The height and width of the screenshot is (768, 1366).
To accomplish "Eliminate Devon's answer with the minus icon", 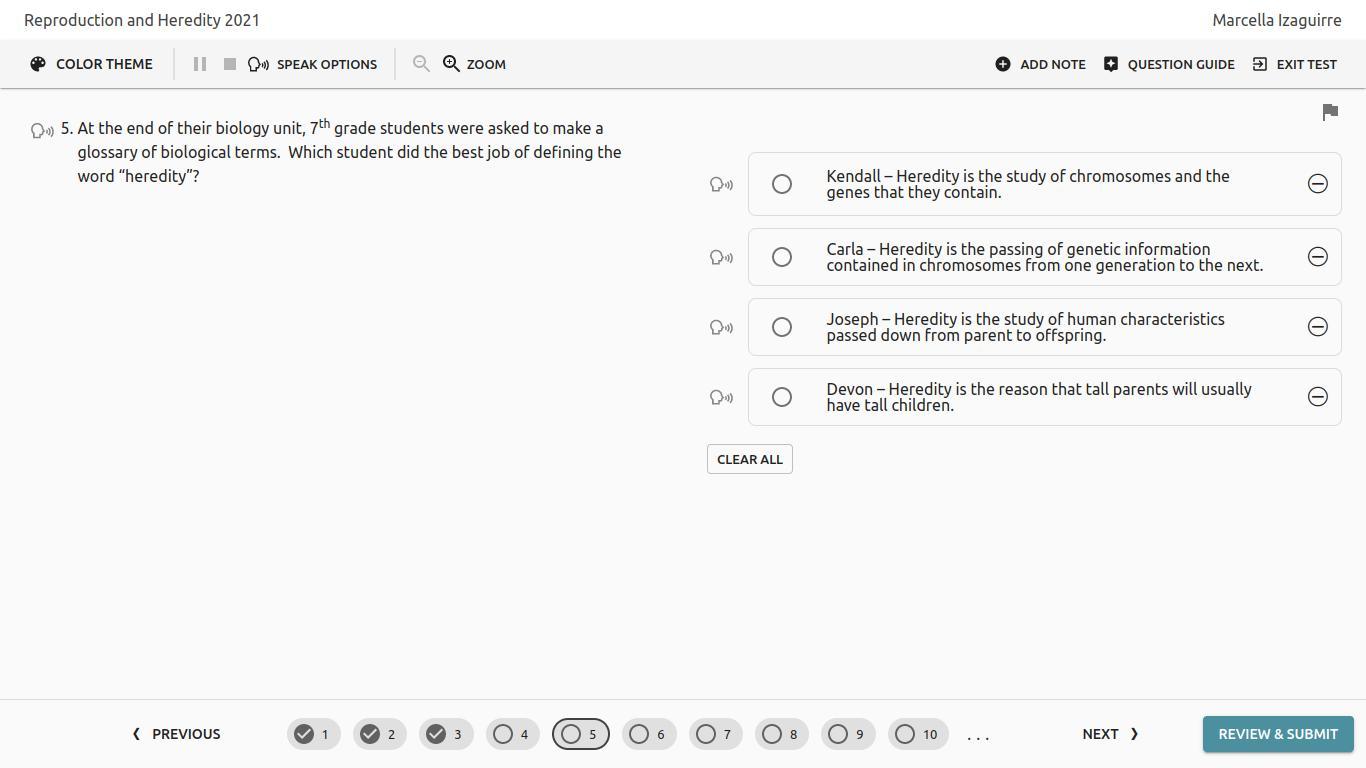I will (x=1318, y=397).
